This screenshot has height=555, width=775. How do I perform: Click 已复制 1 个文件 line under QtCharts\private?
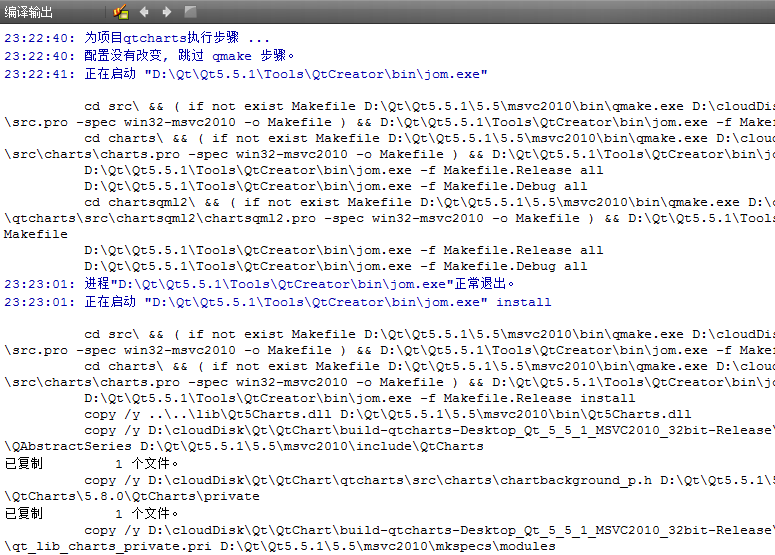coord(91,513)
